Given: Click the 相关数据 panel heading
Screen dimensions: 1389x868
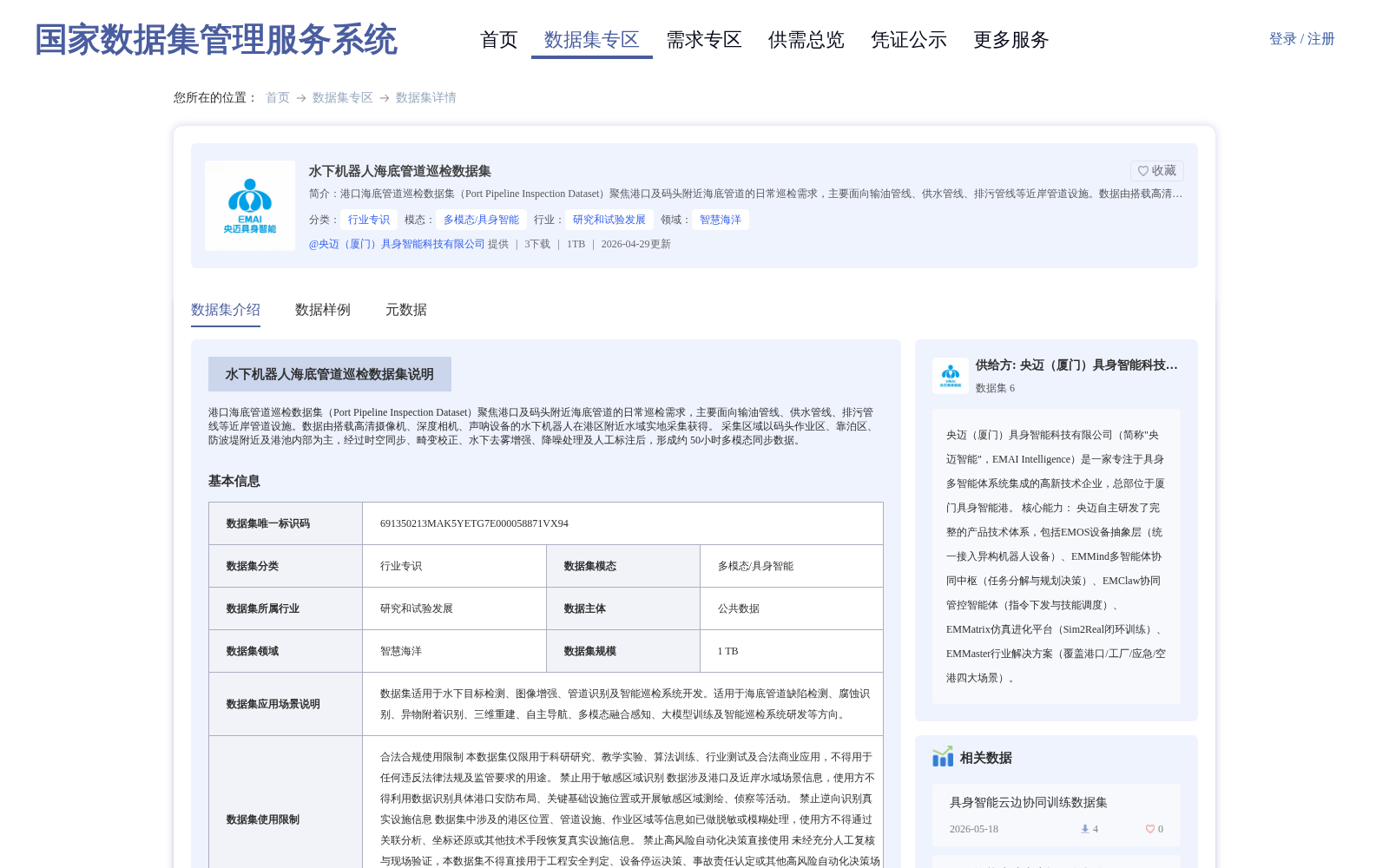Looking at the screenshot, I should (x=986, y=758).
